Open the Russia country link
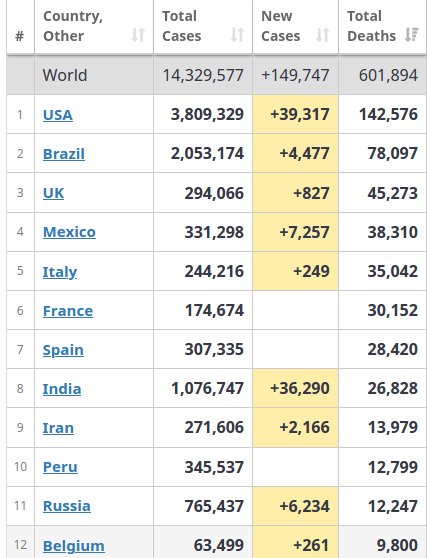This screenshot has height=558, width=427. (67, 506)
